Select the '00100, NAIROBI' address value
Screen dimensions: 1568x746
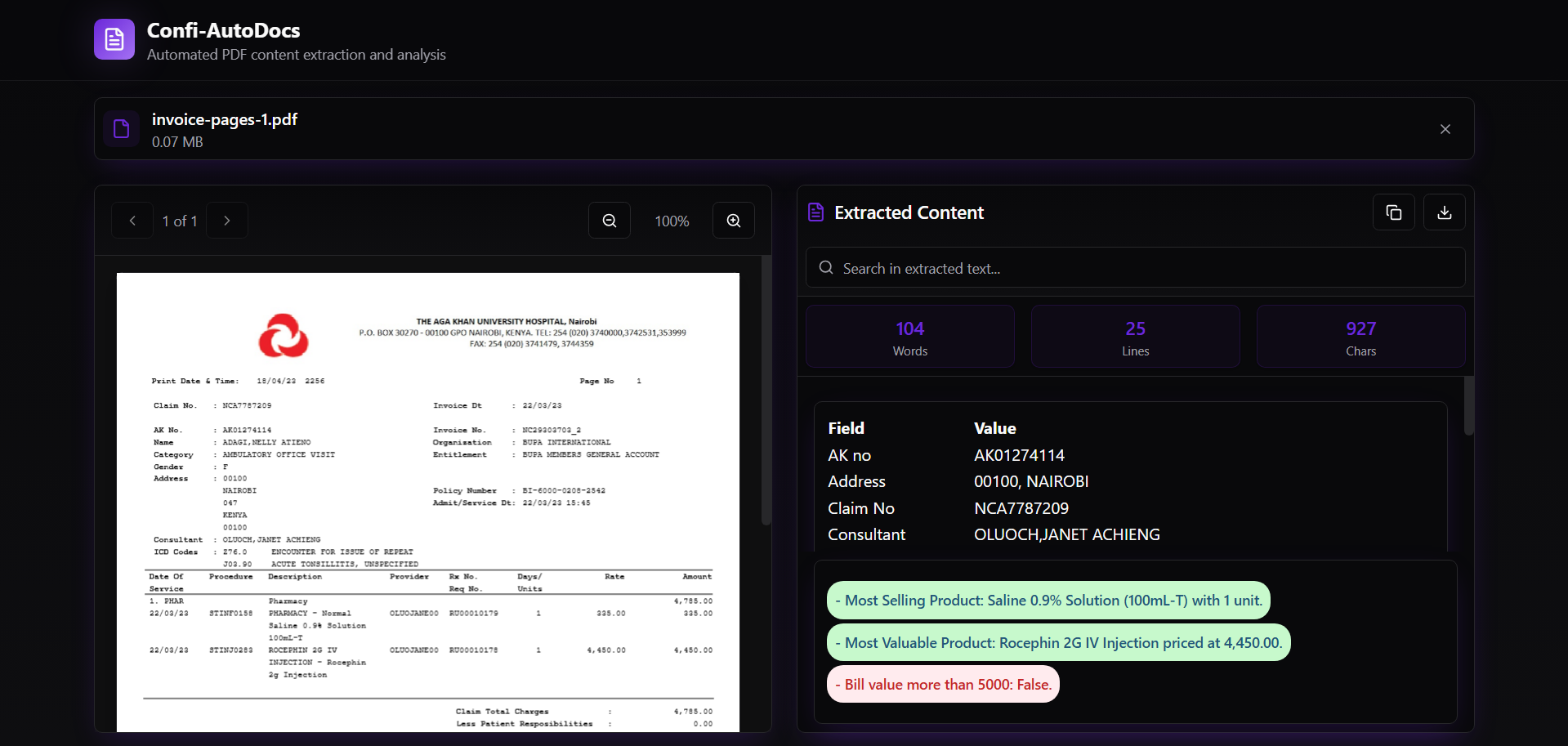click(1031, 481)
